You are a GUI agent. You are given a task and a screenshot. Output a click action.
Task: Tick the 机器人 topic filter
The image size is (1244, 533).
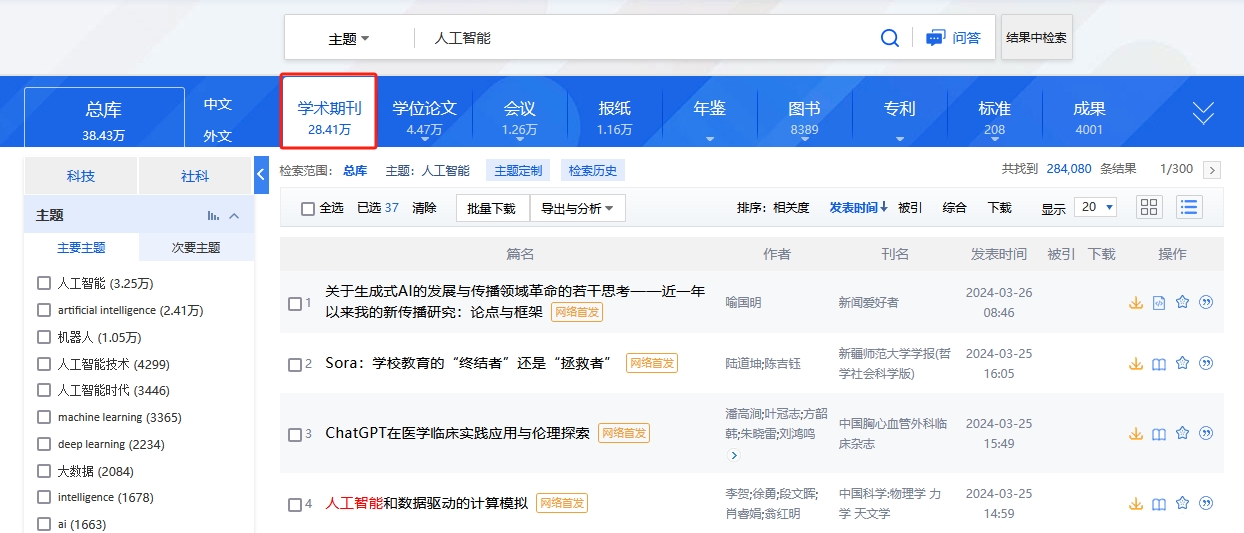[x=44, y=337]
